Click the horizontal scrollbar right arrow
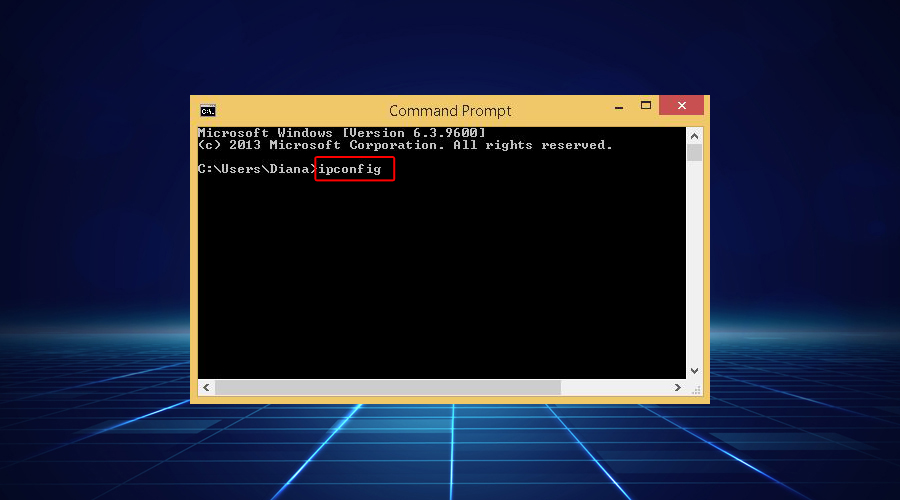900x500 pixels. click(678, 387)
